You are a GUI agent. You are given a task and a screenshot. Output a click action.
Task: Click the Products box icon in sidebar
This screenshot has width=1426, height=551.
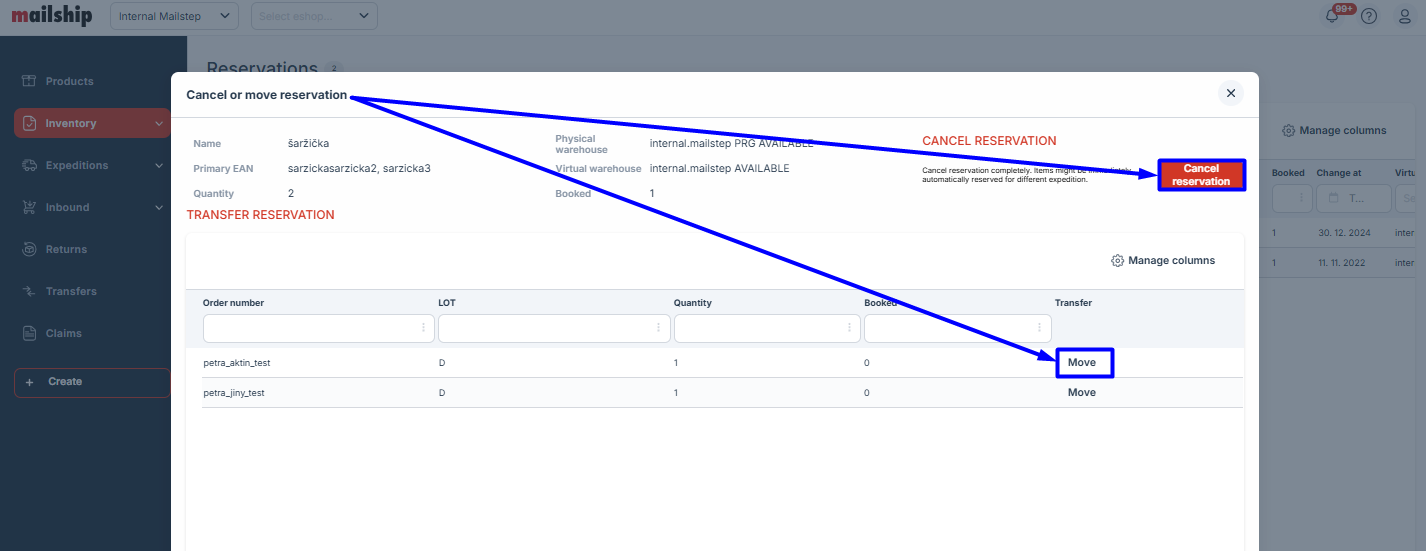(x=29, y=81)
